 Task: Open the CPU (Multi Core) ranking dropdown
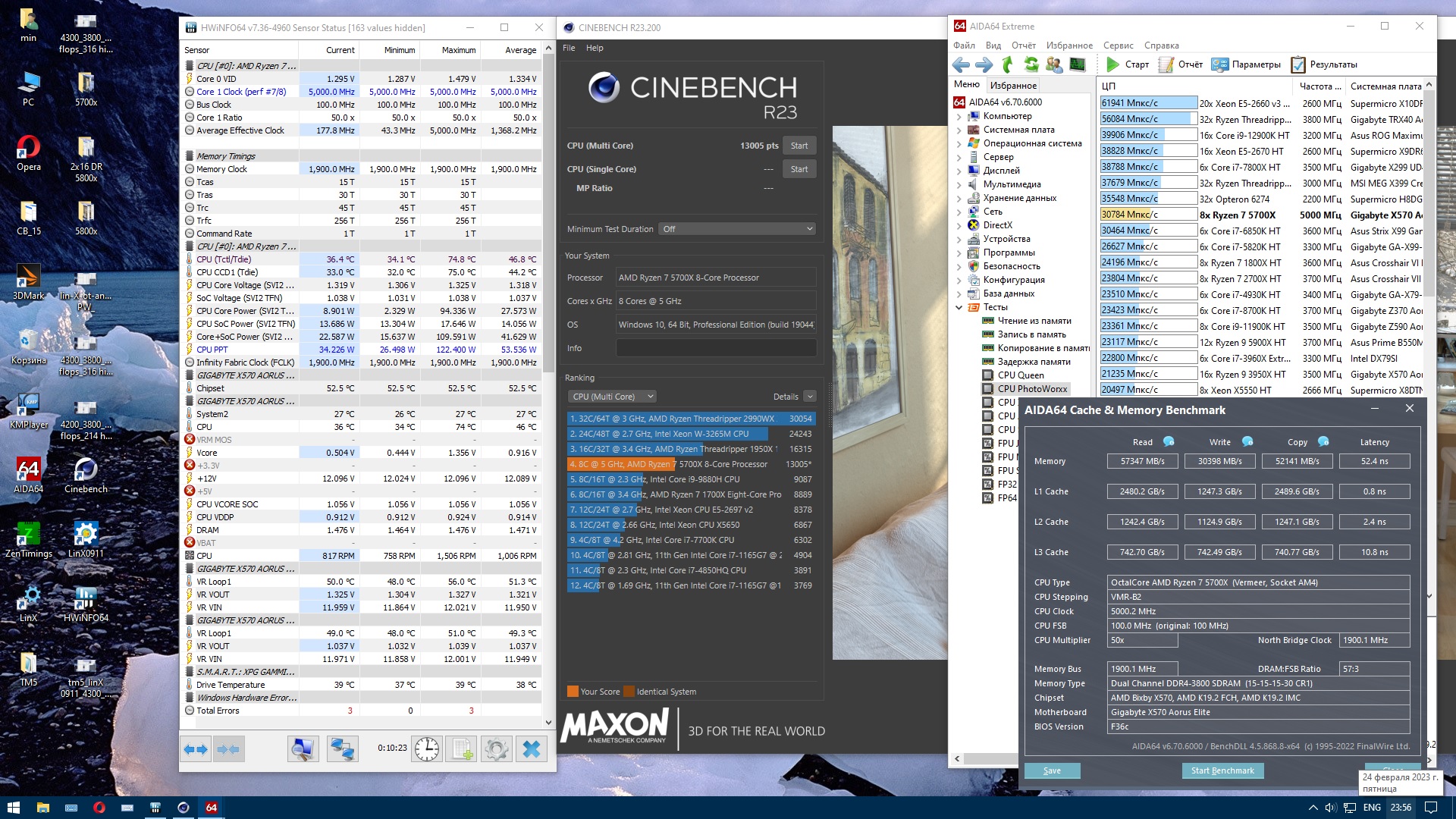[612, 397]
